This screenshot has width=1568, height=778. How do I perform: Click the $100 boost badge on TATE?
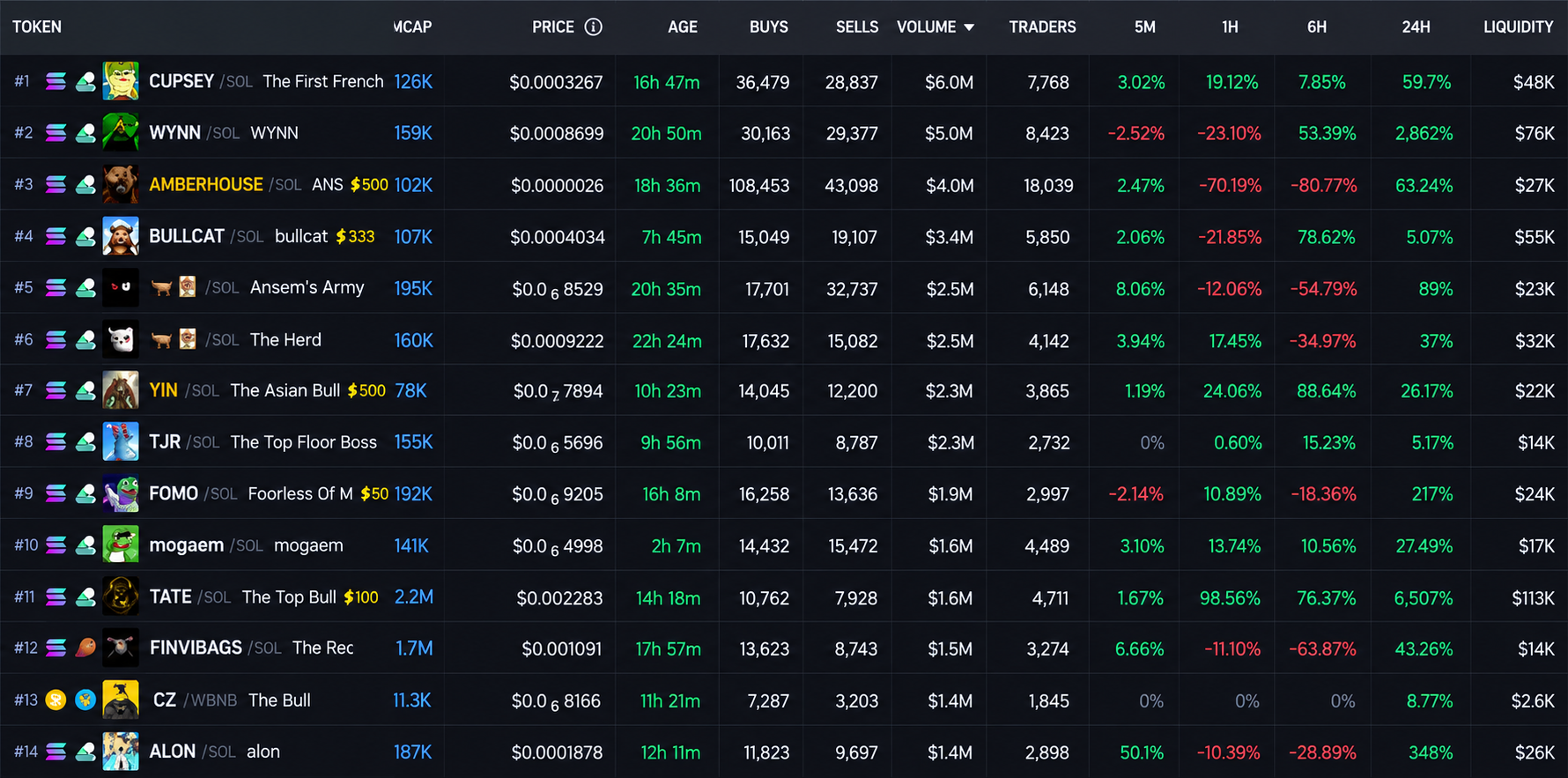[361, 597]
